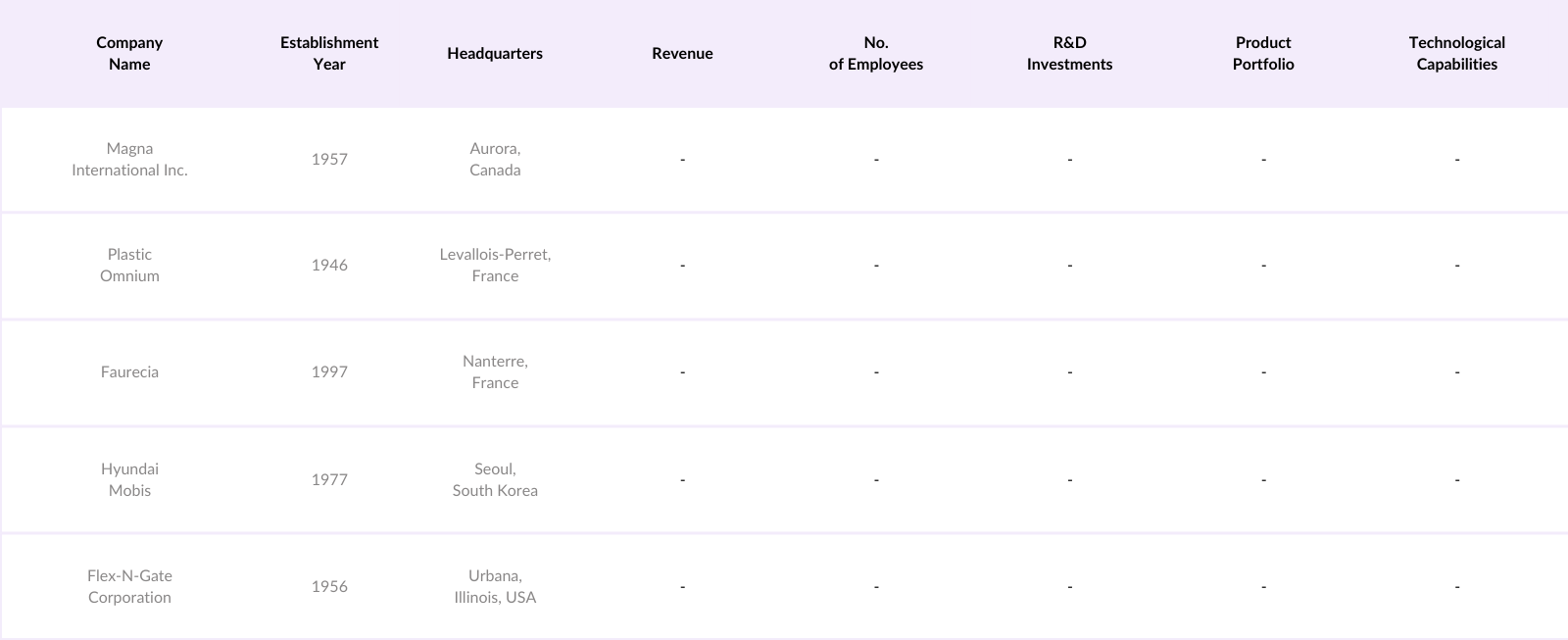Click the Flex-N-Gate Corporation cell

click(x=129, y=586)
